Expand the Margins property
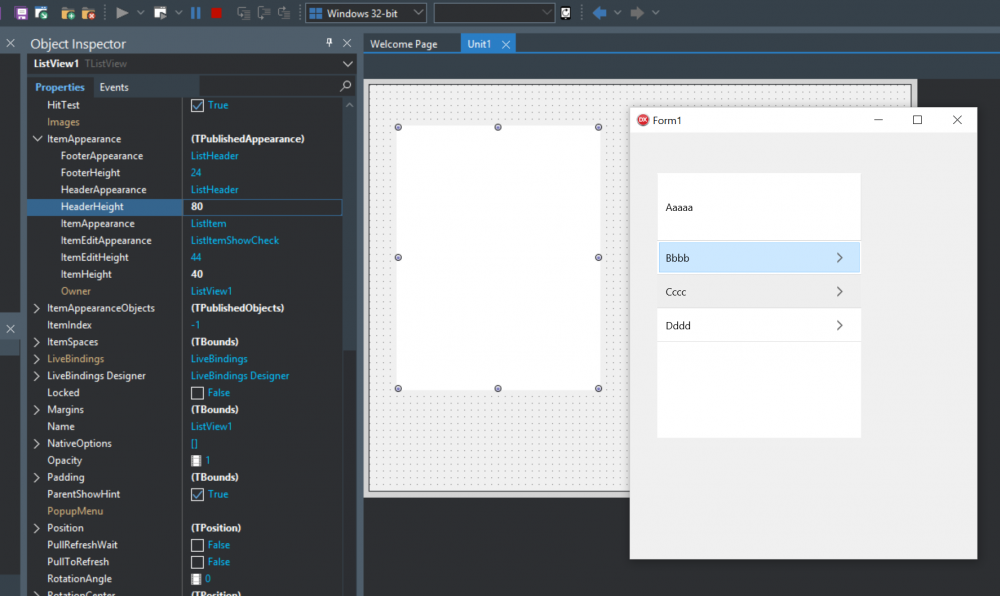 (x=37, y=409)
